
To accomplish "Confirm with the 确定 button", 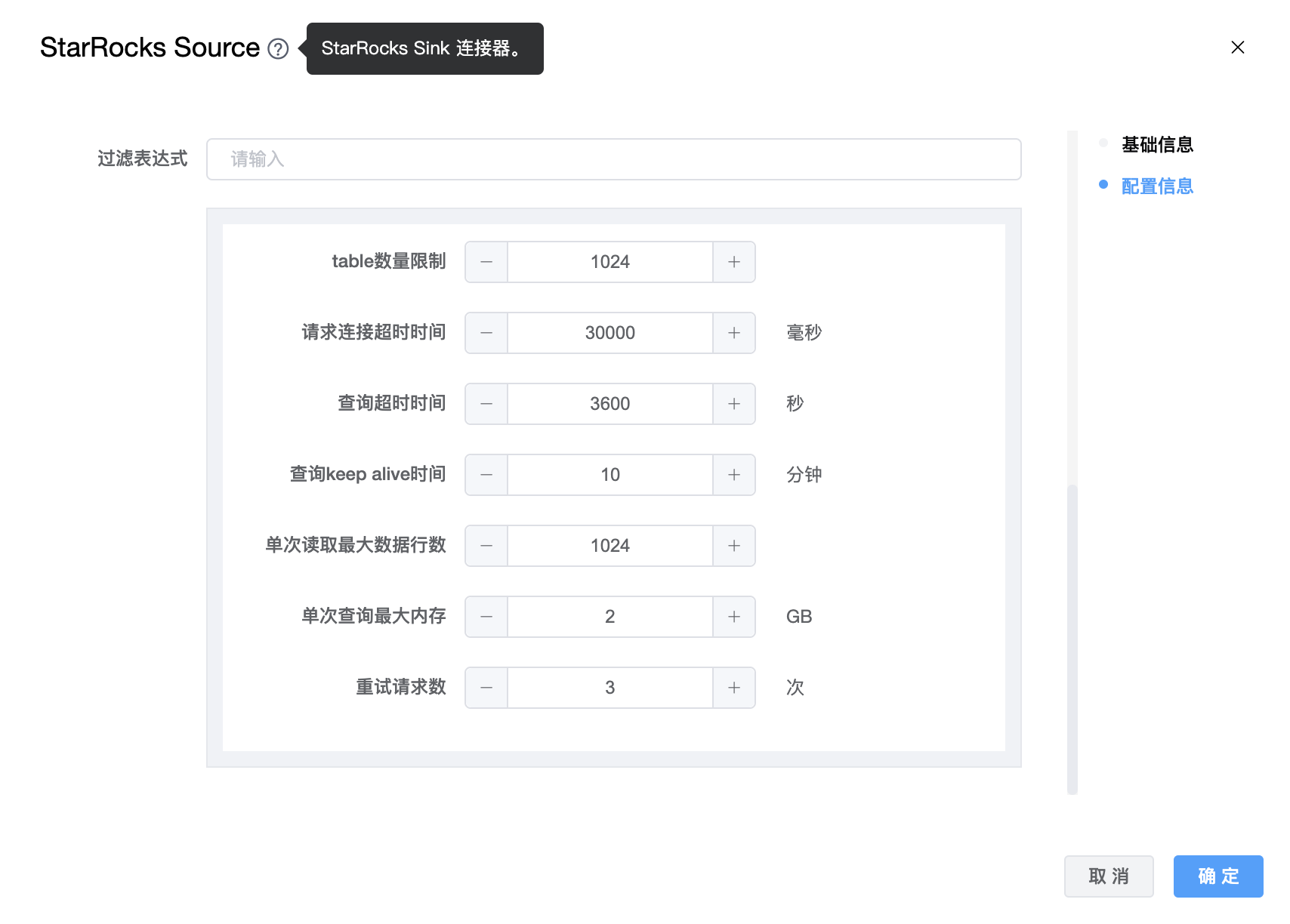I will pyautogui.click(x=1217, y=876).
